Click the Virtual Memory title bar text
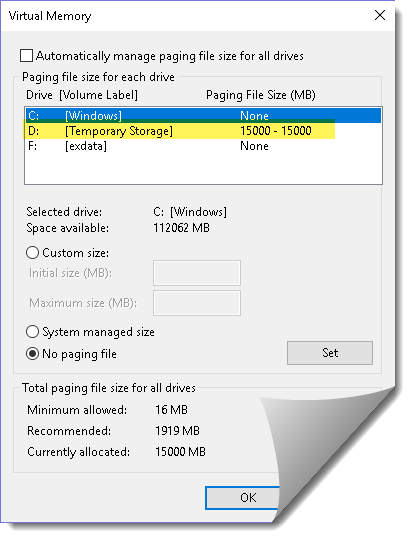410x538 pixels. [x=50, y=16]
